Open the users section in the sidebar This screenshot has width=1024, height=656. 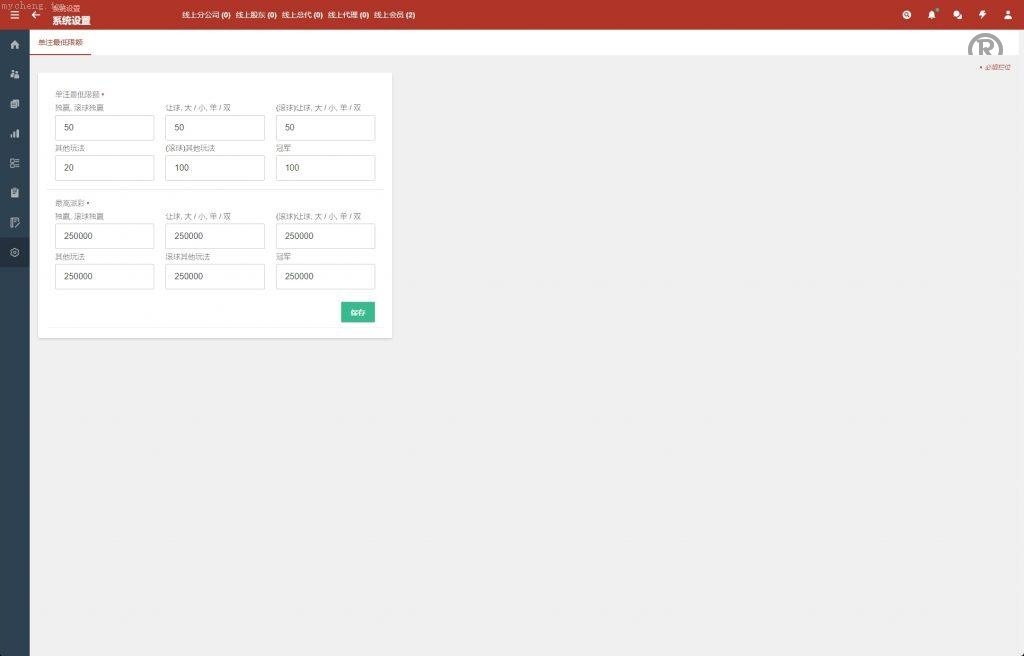[x=14, y=74]
